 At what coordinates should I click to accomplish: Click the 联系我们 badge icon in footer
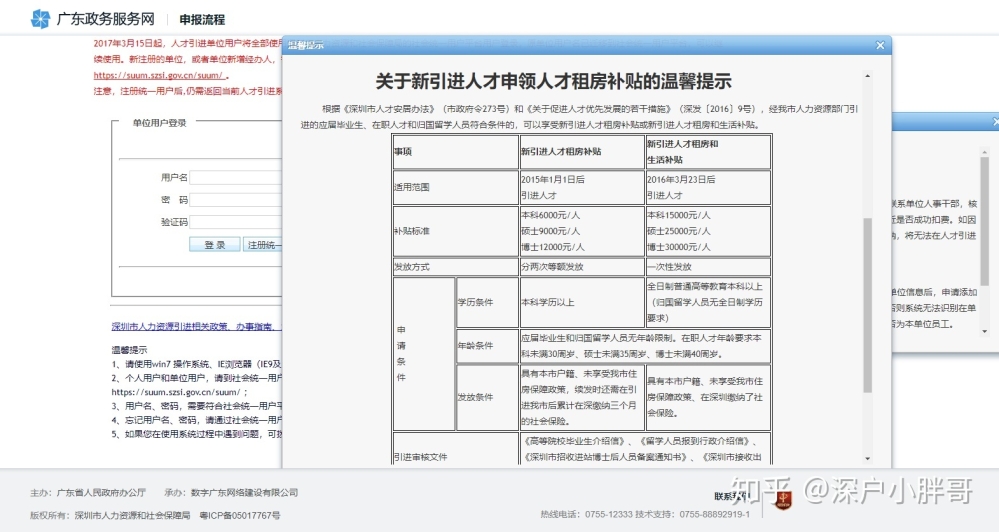coord(783,500)
